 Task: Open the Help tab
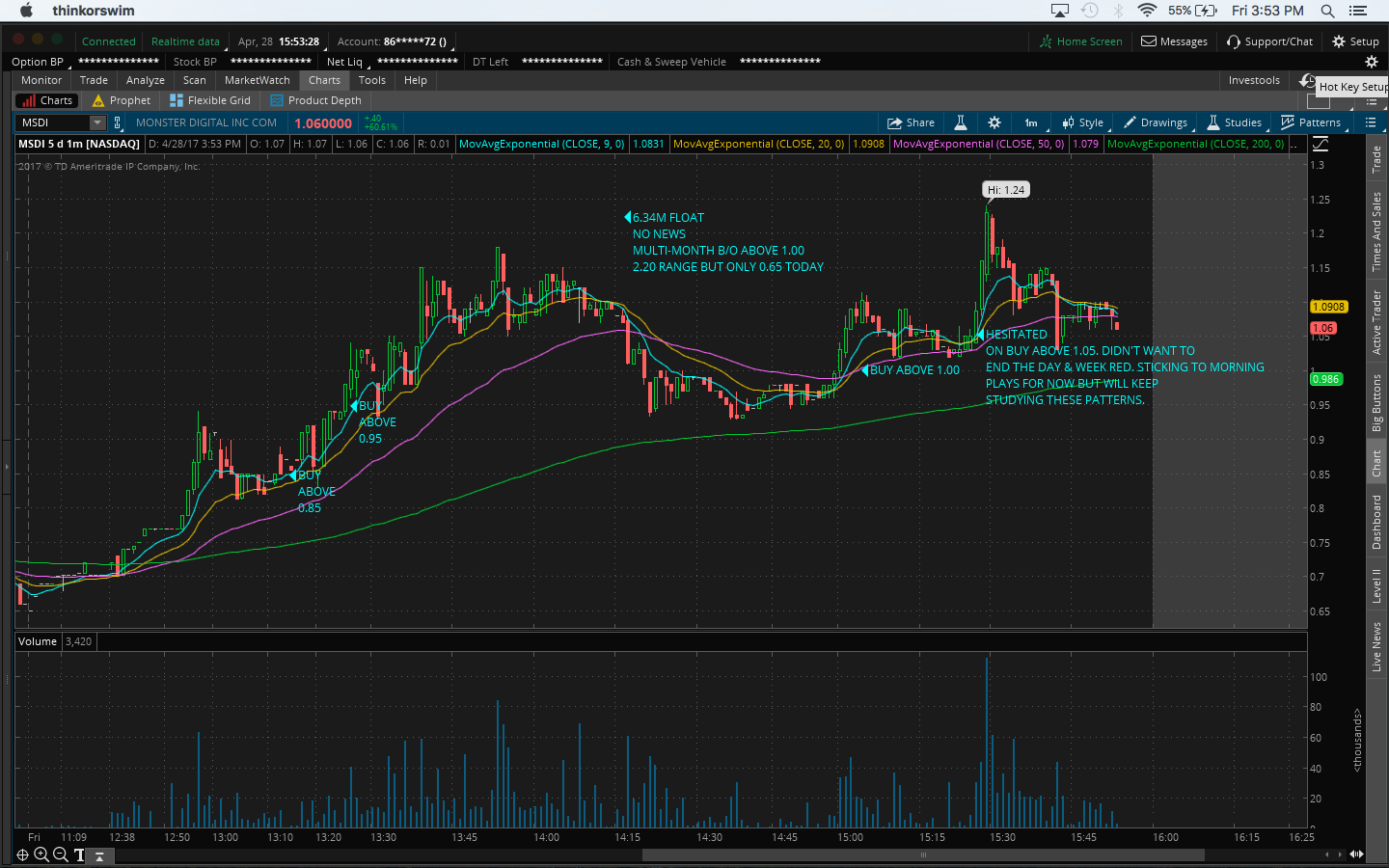tap(416, 80)
